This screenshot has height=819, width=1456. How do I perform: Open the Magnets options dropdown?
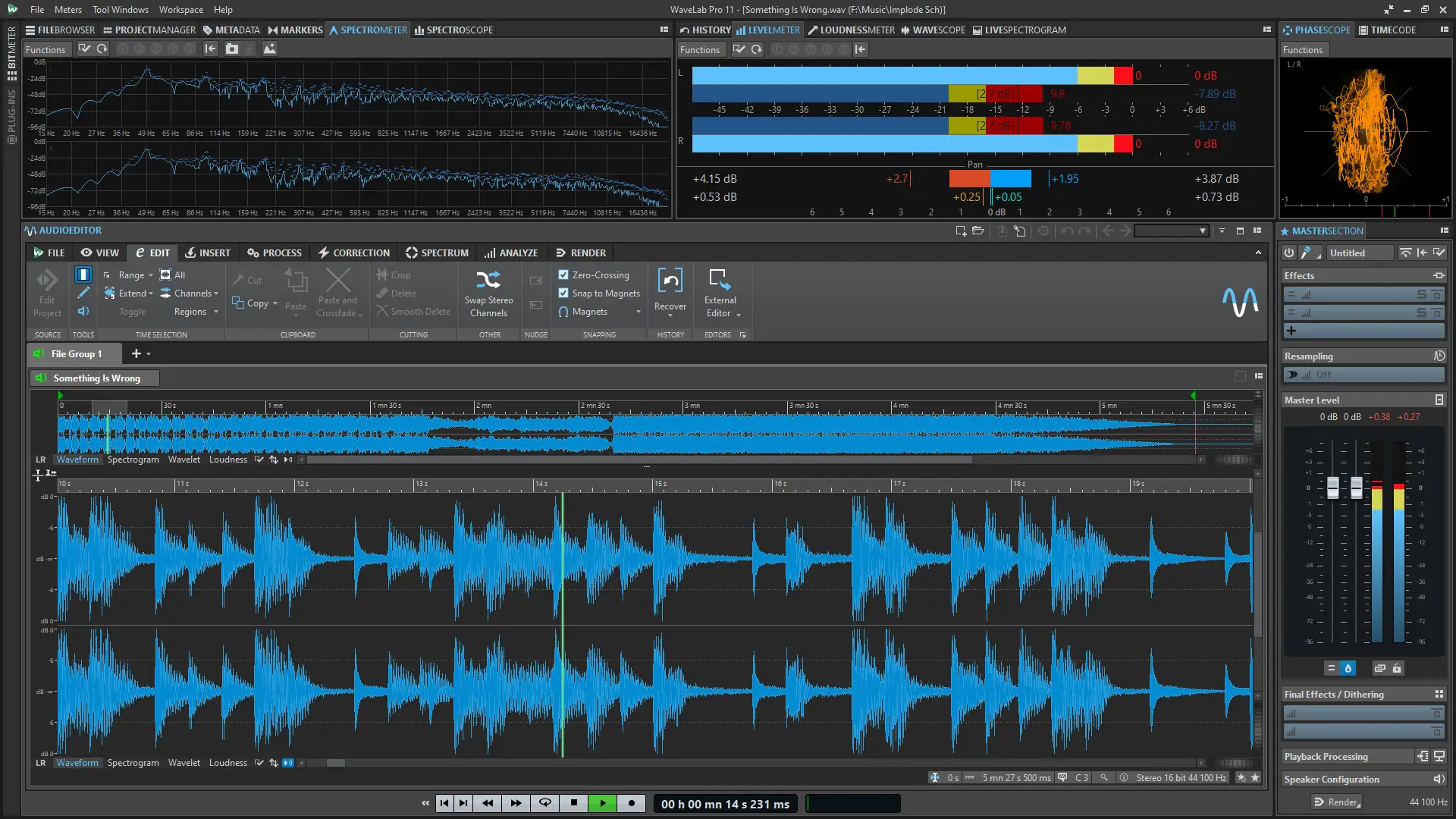[638, 312]
